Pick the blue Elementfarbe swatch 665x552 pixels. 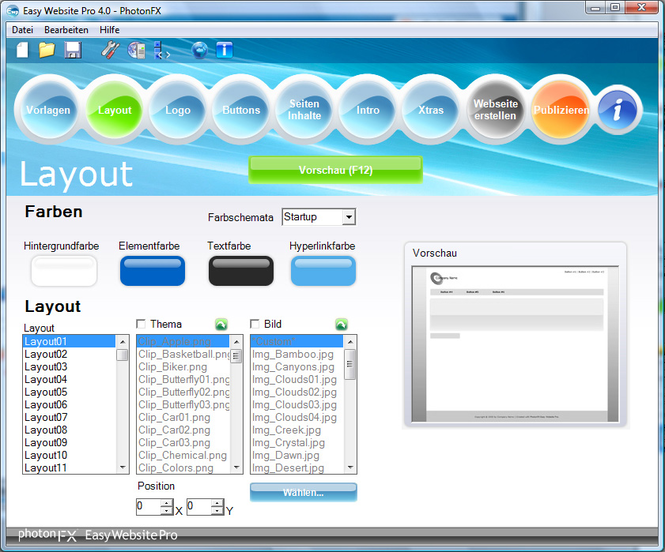(152, 270)
